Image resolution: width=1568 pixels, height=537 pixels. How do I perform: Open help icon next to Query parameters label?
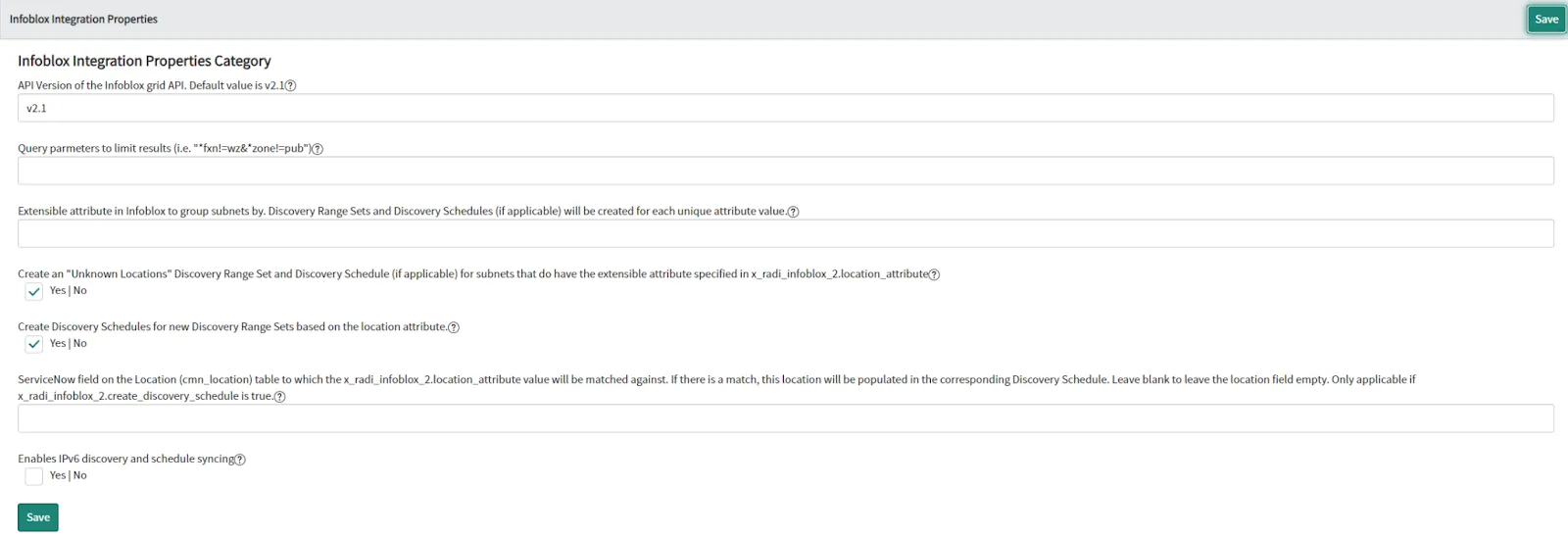pyautogui.click(x=318, y=149)
